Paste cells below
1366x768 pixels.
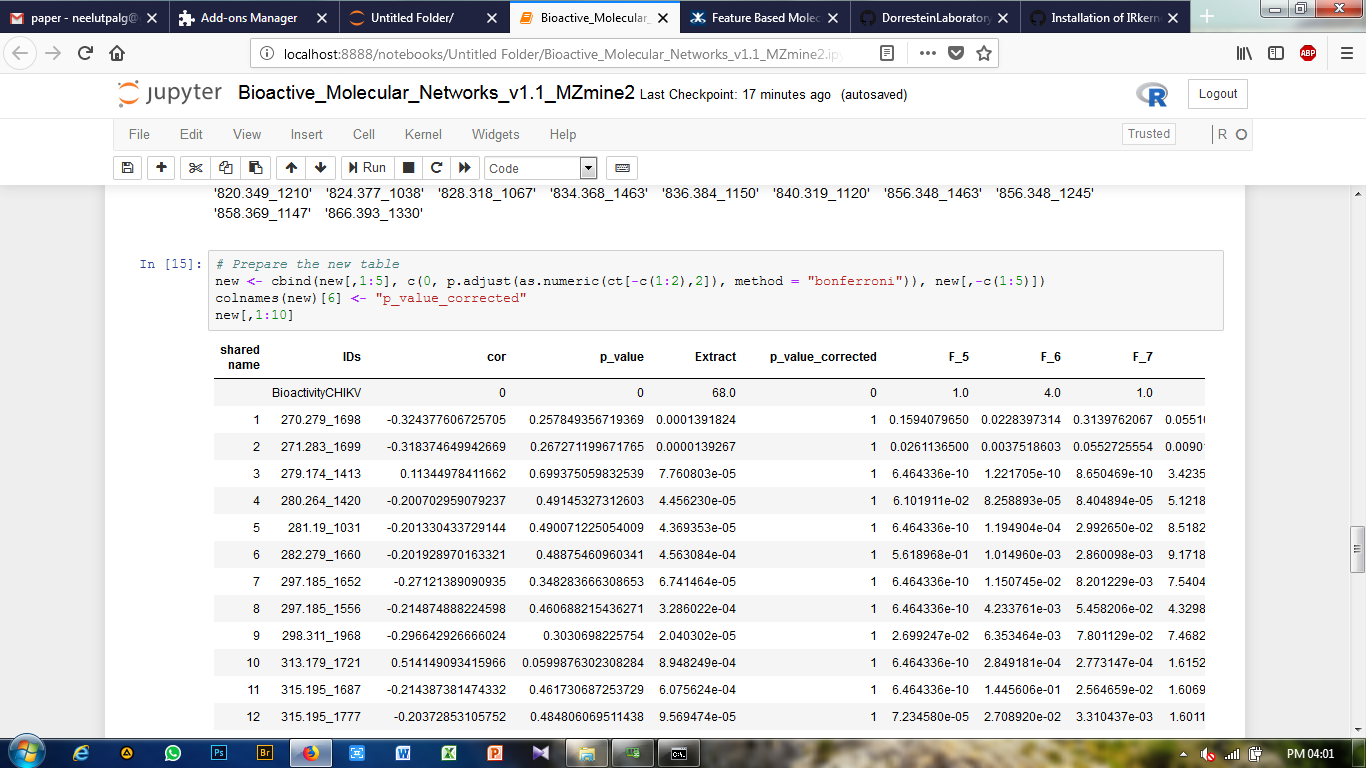tap(253, 167)
